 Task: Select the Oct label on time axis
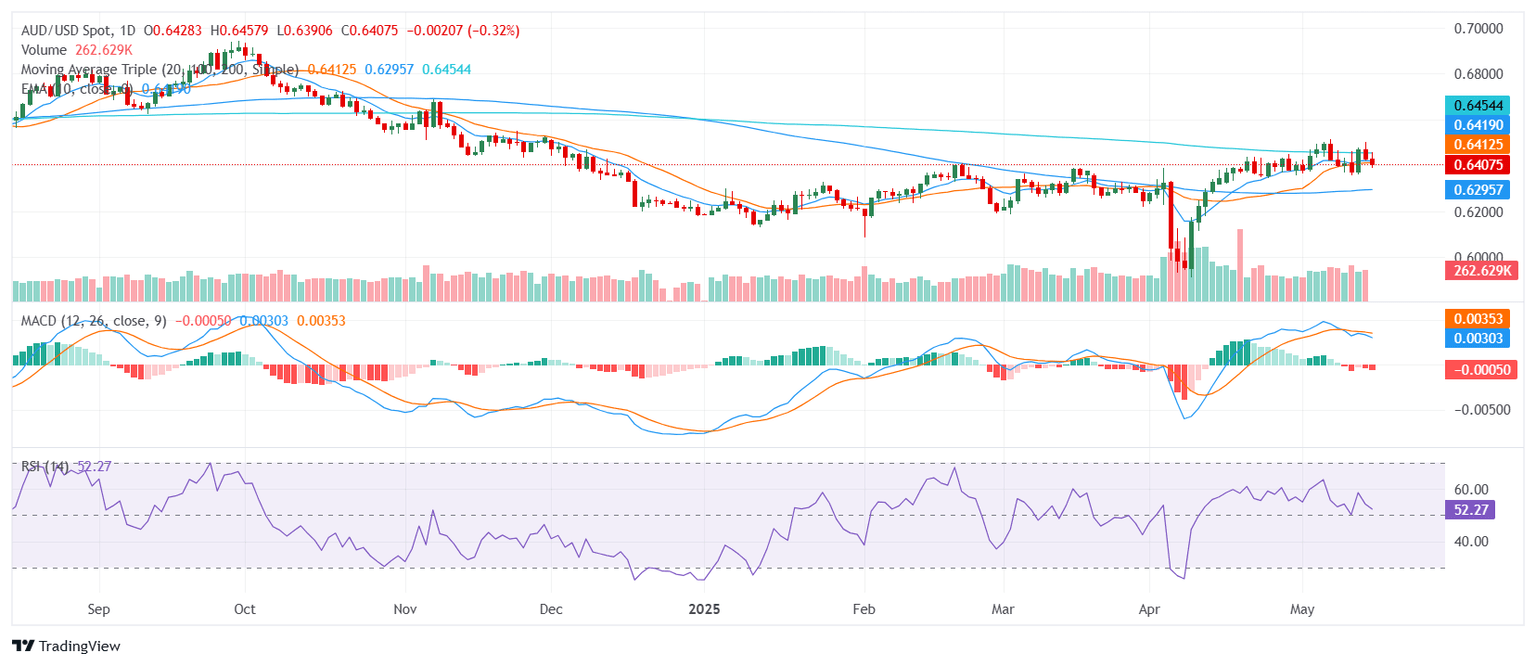point(244,608)
